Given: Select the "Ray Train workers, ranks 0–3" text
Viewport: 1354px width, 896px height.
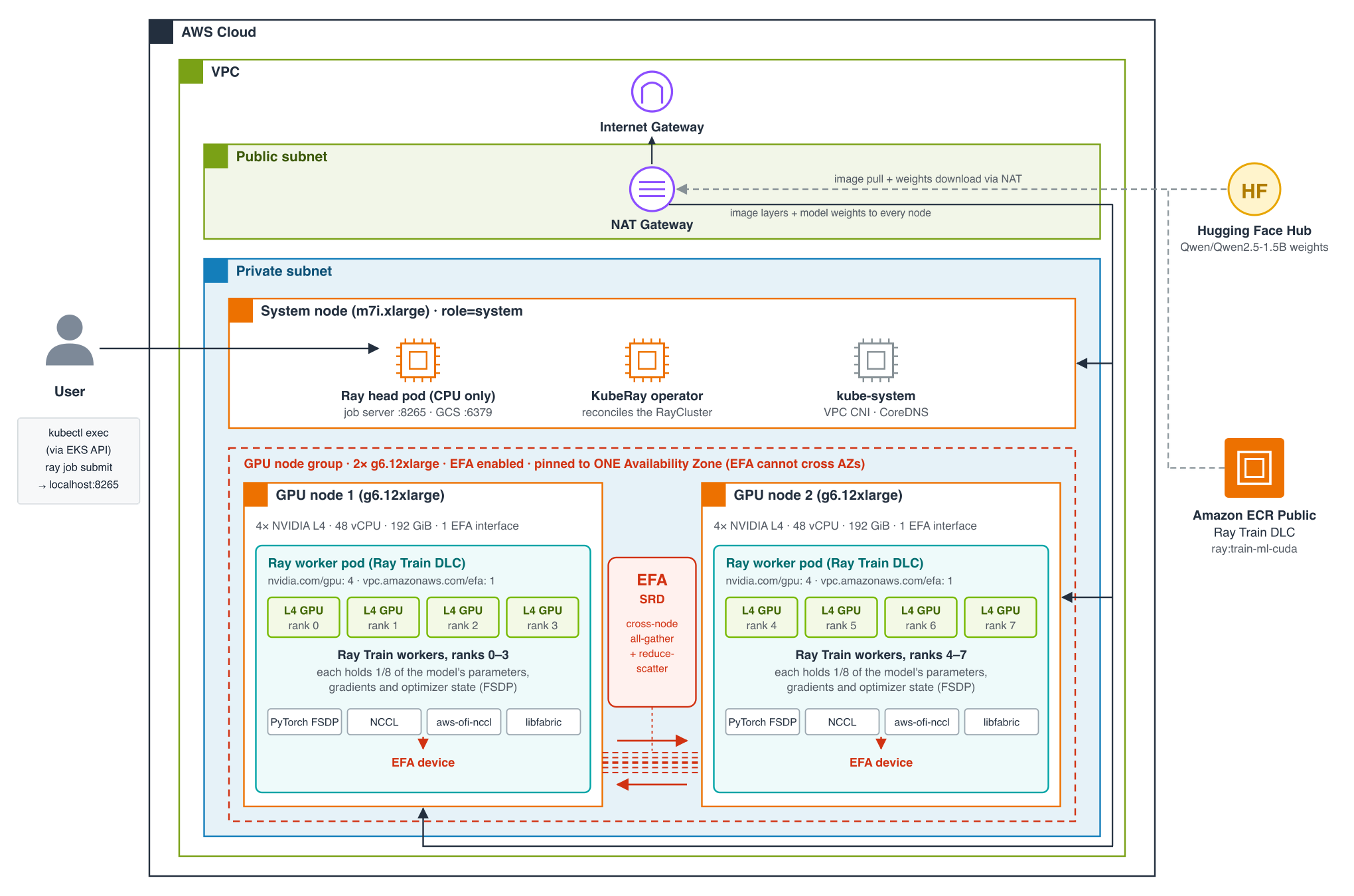Looking at the screenshot, I should (423, 655).
